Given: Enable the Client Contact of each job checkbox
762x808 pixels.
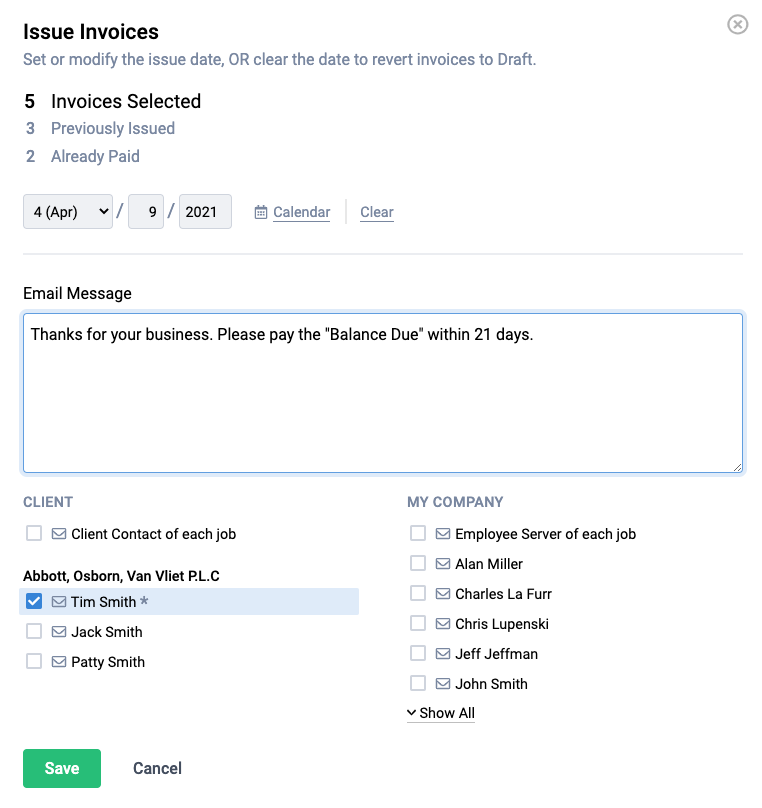Looking at the screenshot, I should tap(33, 533).
